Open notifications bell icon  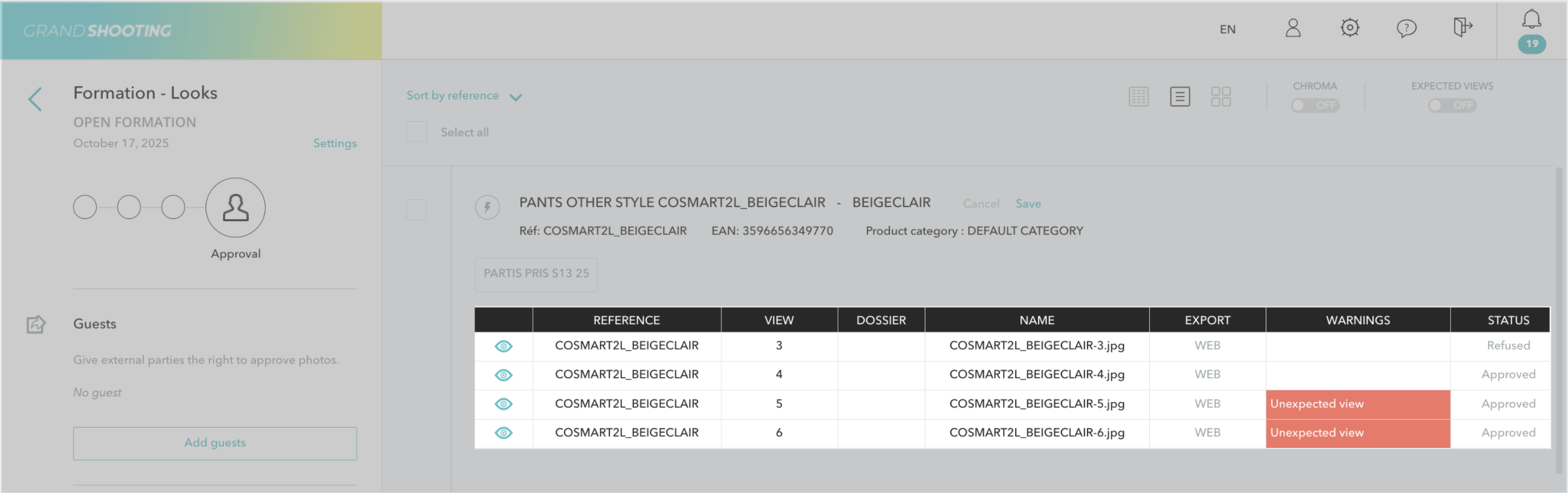click(x=1531, y=19)
